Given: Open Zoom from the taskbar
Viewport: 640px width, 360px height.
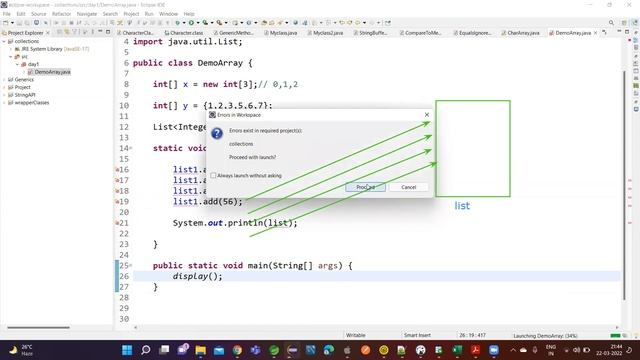Looking at the screenshot, I should (x=494, y=350).
